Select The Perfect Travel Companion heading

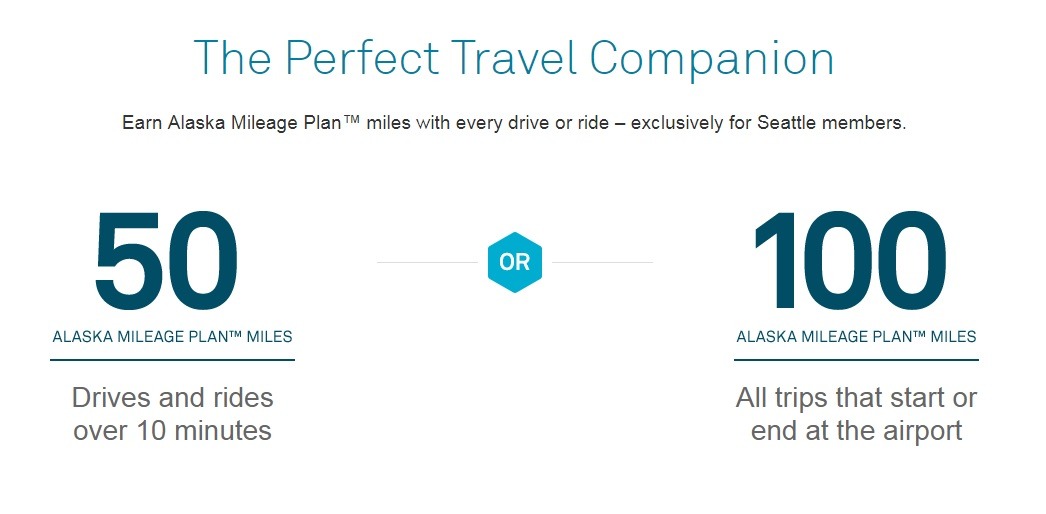point(514,59)
